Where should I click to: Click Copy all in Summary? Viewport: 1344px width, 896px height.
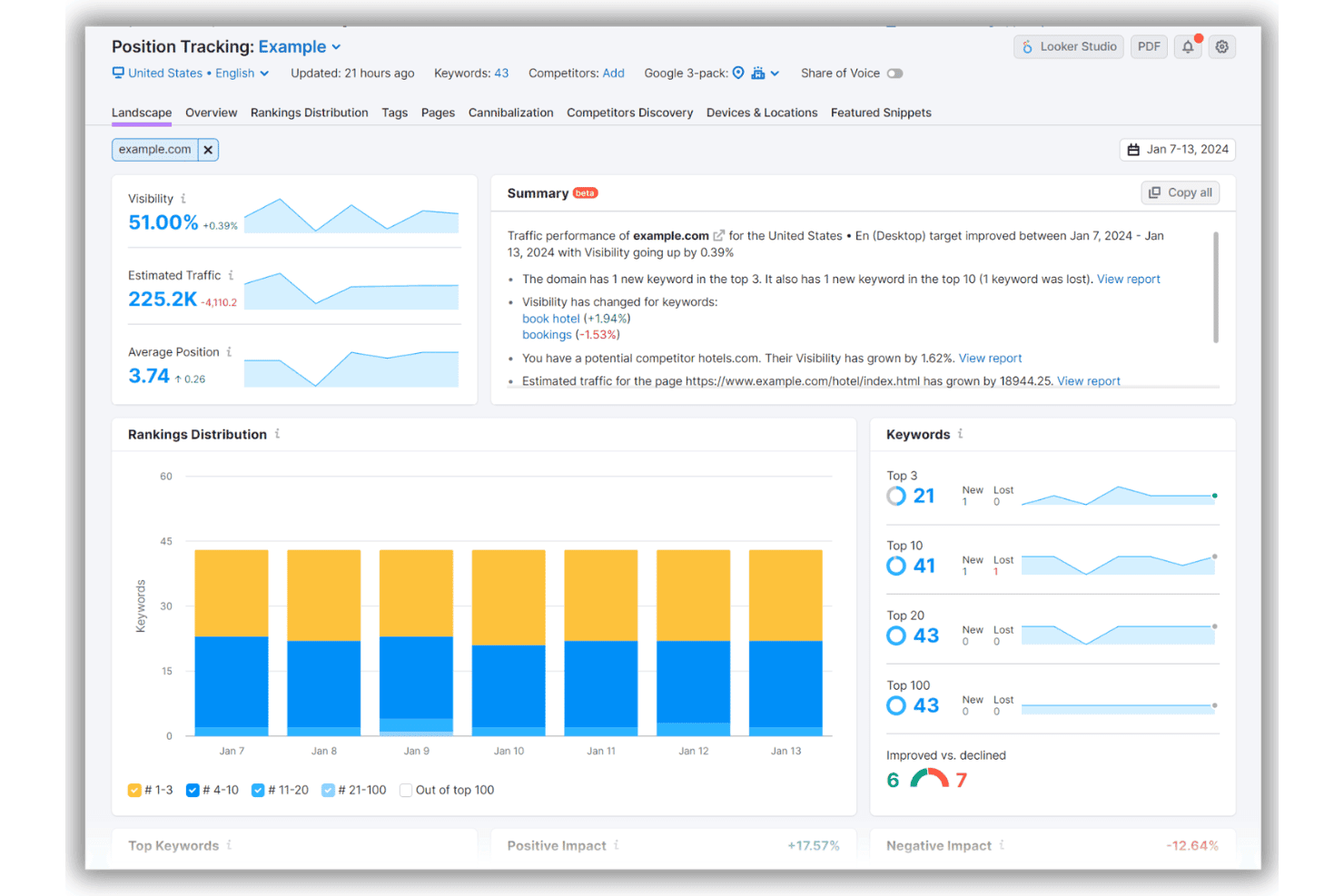[x=1181, y=192]
